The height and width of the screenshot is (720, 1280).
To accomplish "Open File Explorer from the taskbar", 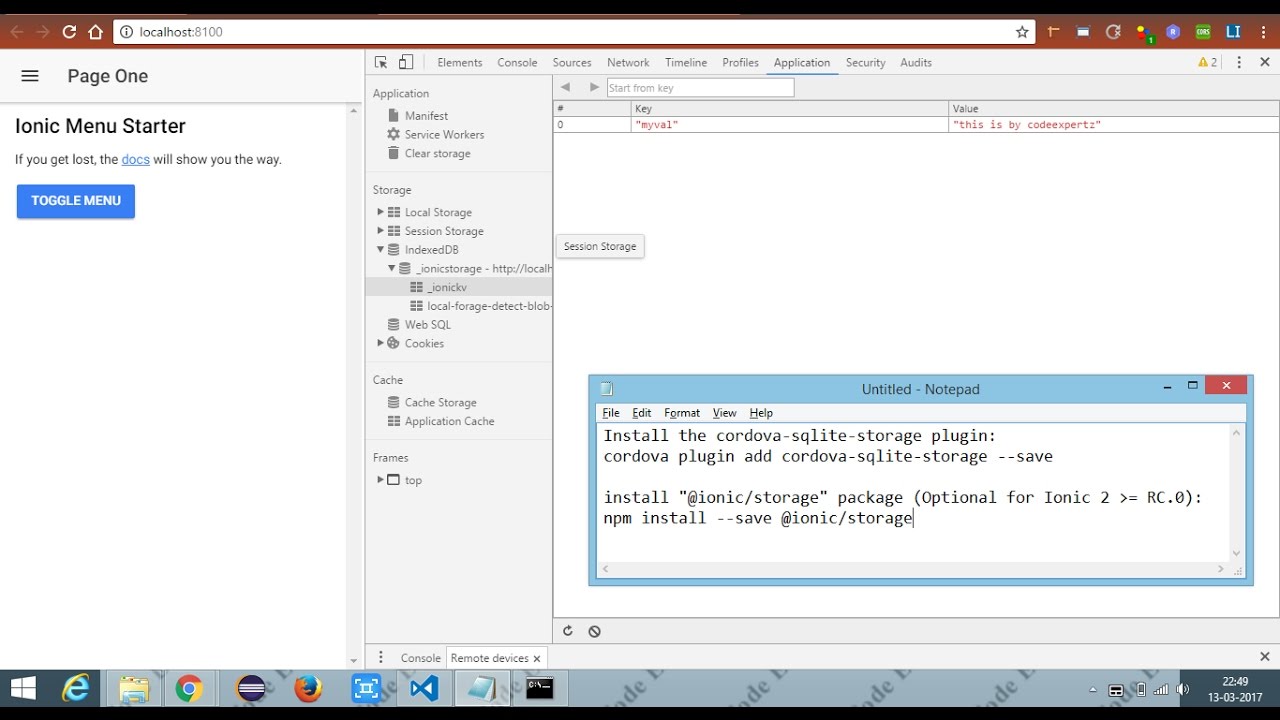I will [x=134, y=688].
